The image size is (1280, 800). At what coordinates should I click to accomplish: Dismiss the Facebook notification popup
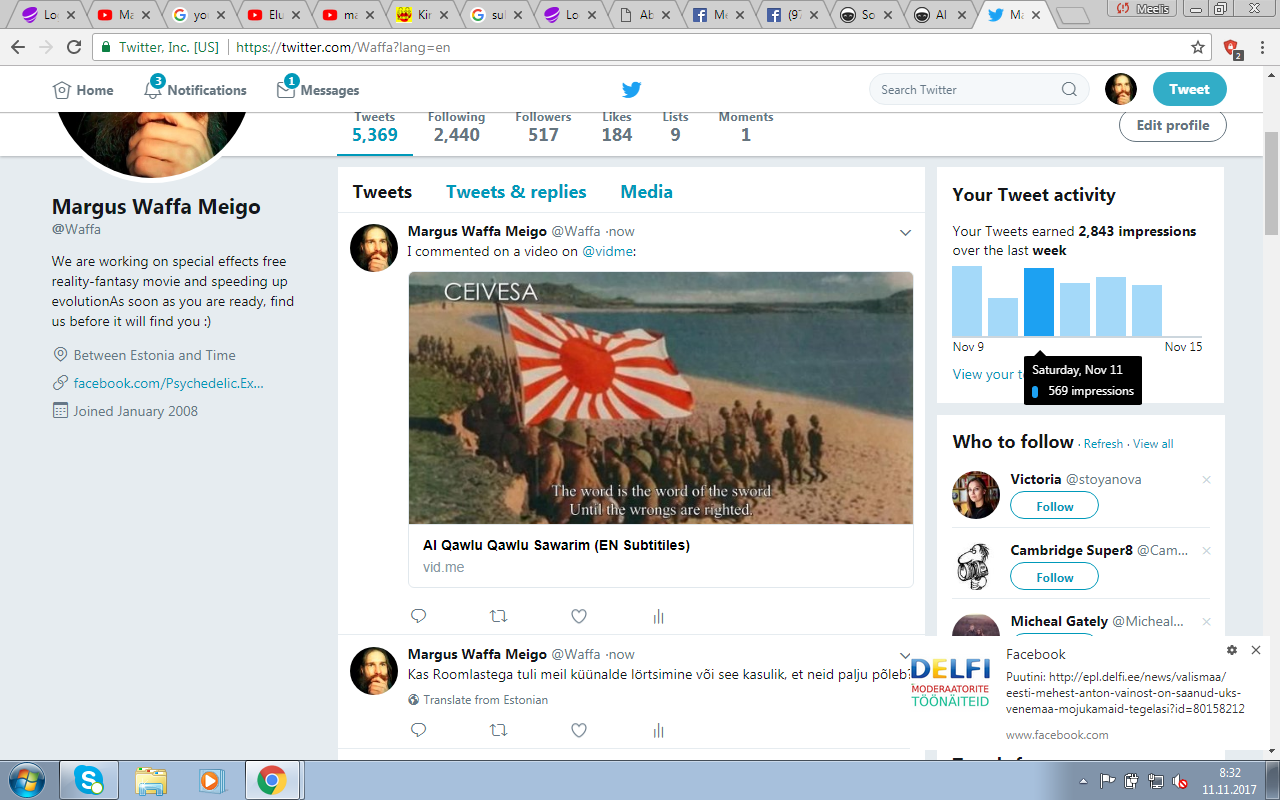tap(1256, 650)
